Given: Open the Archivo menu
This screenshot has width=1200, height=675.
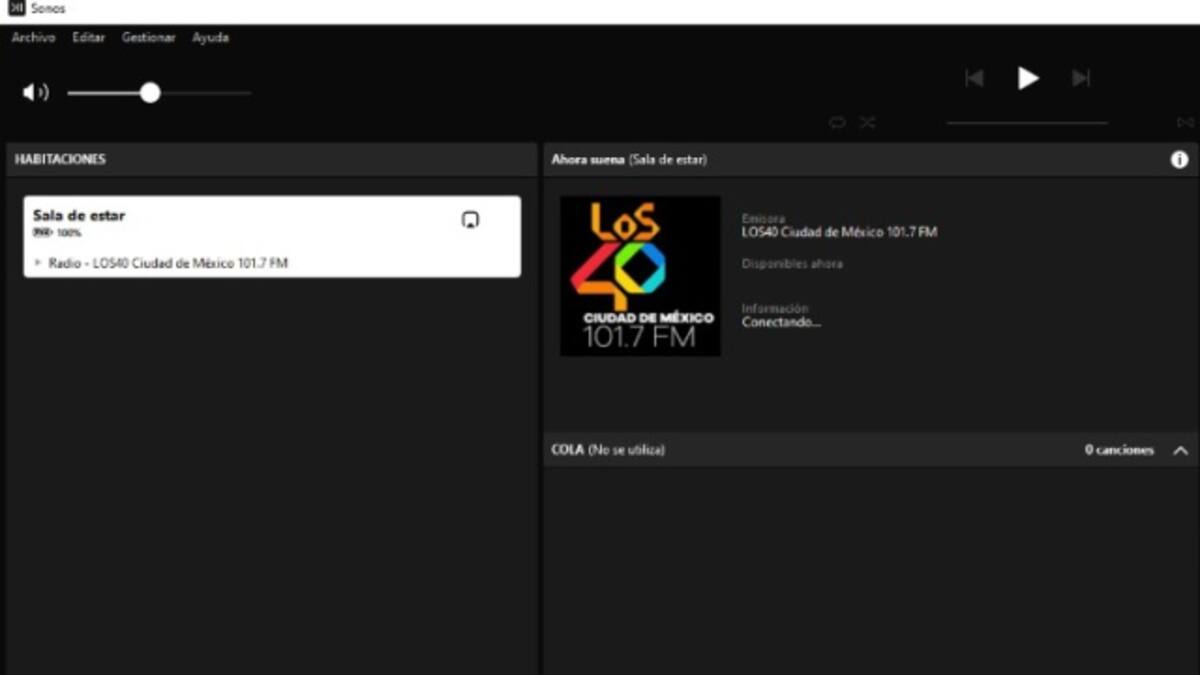Looking at the screenshot, I should [x=33, y=37].
